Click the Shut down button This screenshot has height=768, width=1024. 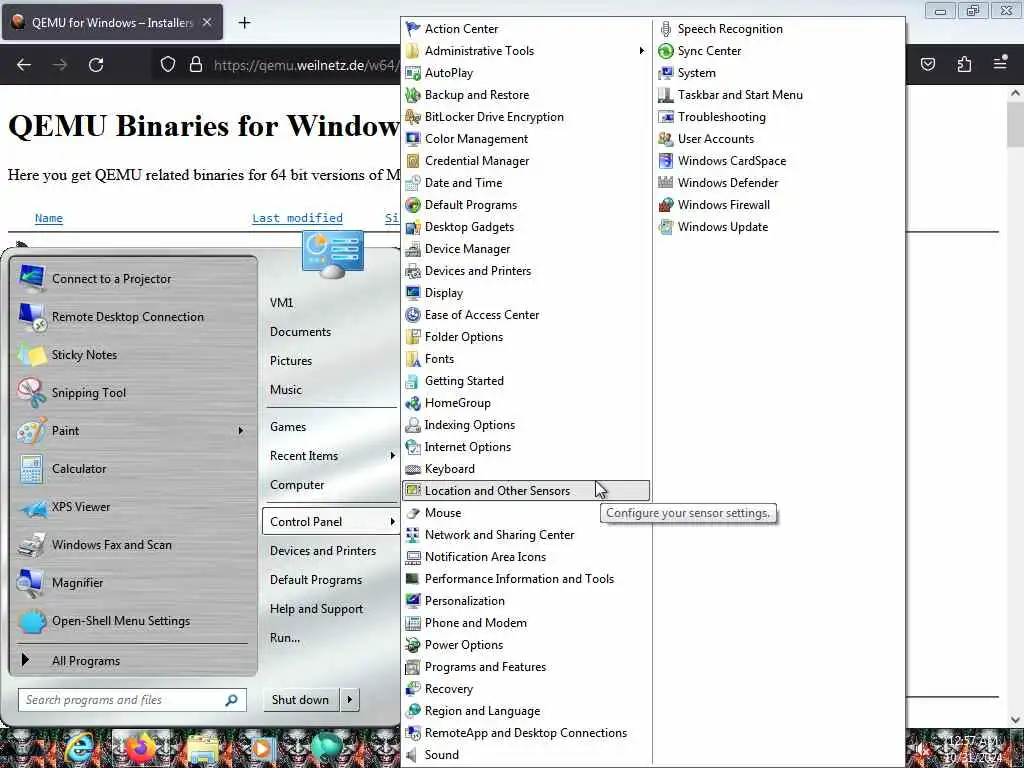coord(300,699)
